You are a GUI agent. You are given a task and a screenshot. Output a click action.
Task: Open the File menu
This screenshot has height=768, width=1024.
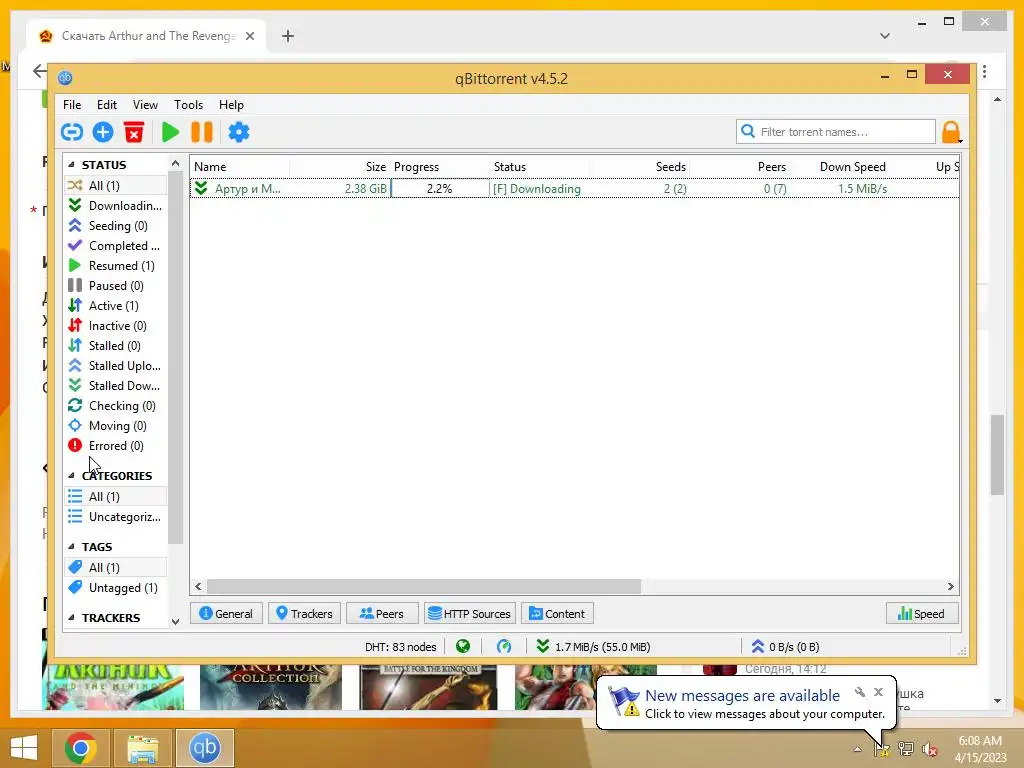point(72,104)
